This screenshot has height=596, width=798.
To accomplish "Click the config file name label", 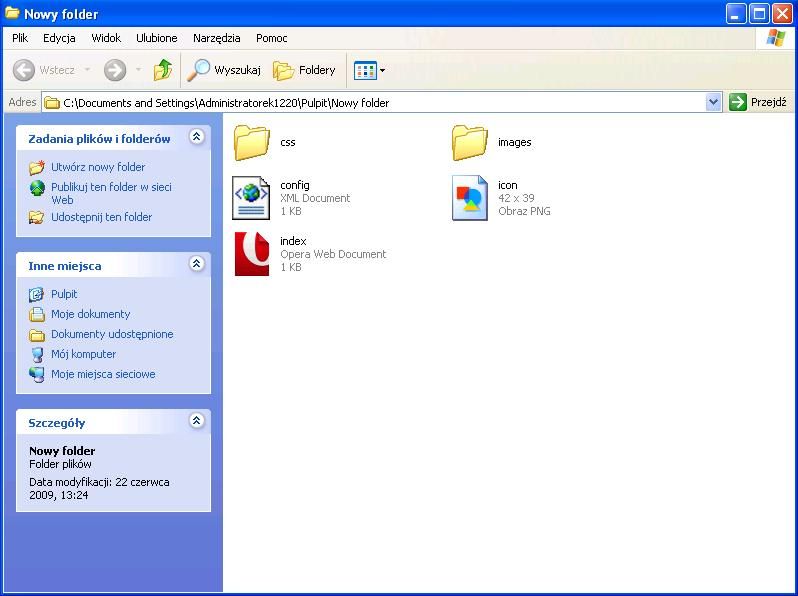I will pyautogui.click(x=295, y=185).
